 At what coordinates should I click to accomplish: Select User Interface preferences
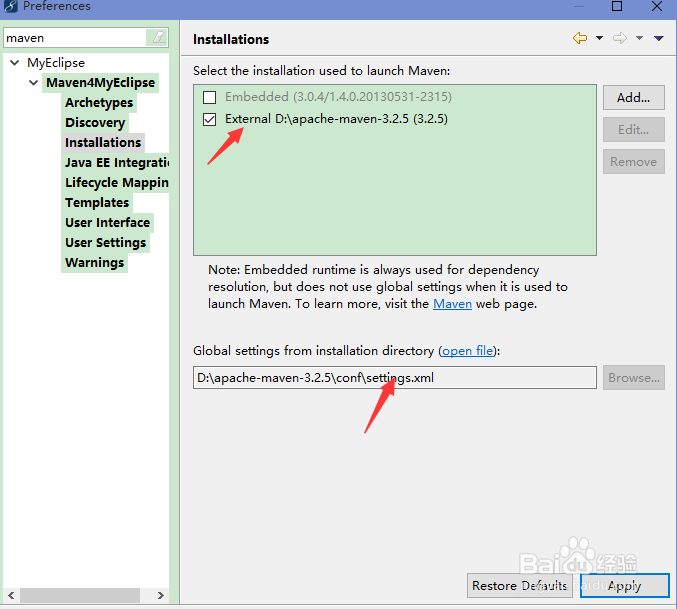pyautogui.click(x=108, y=222)
